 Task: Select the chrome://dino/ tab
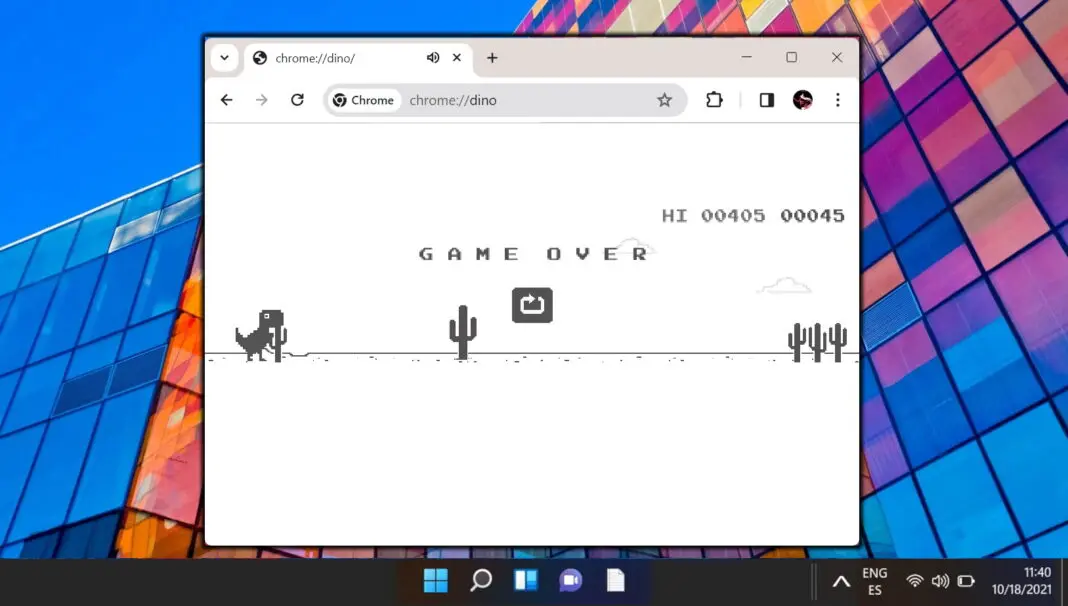pyautogui.click(x=358, y=59)
